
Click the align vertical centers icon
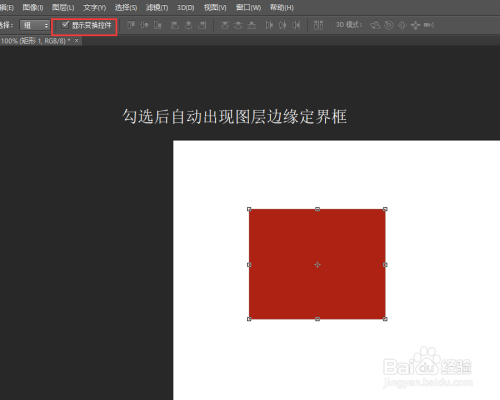click(x=144, y=25)
